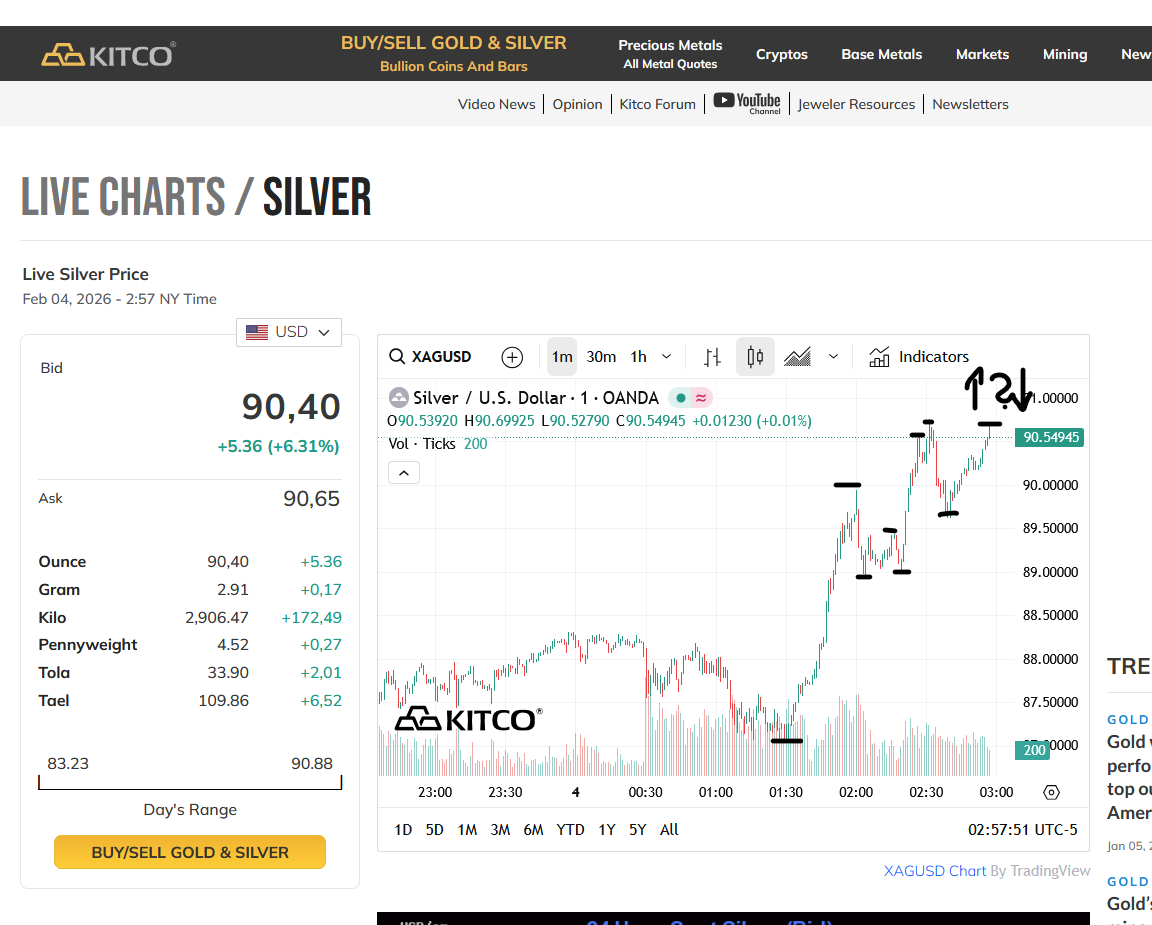Open the XAGUSD Chart link
The width and height of the screenshot is (1152, 925).
point(935,871)
